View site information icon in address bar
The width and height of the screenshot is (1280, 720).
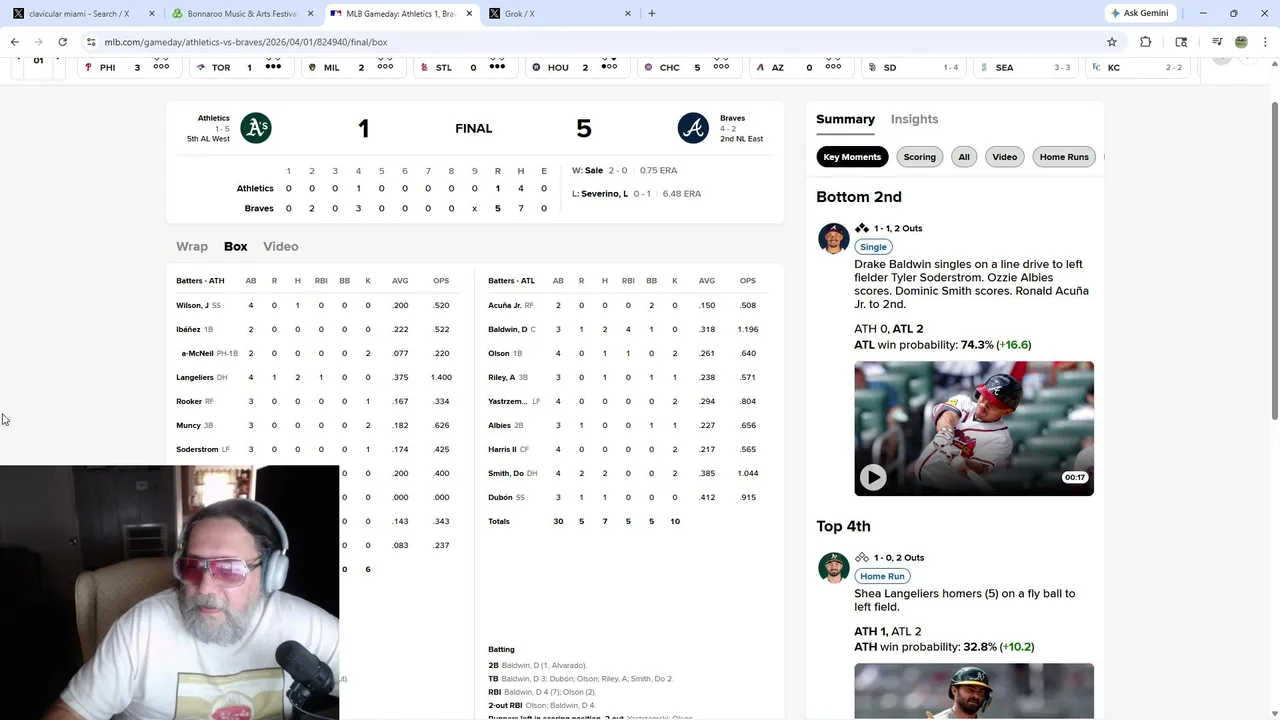pos(91,42)
